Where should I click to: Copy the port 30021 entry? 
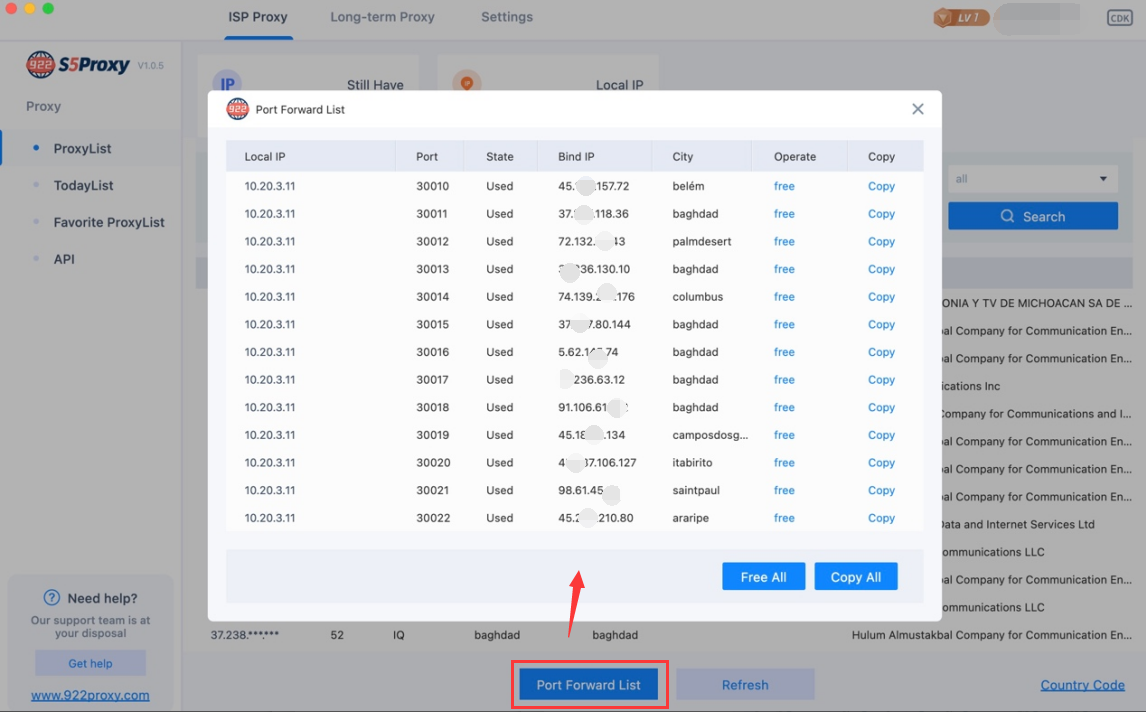tap(881, 491)
